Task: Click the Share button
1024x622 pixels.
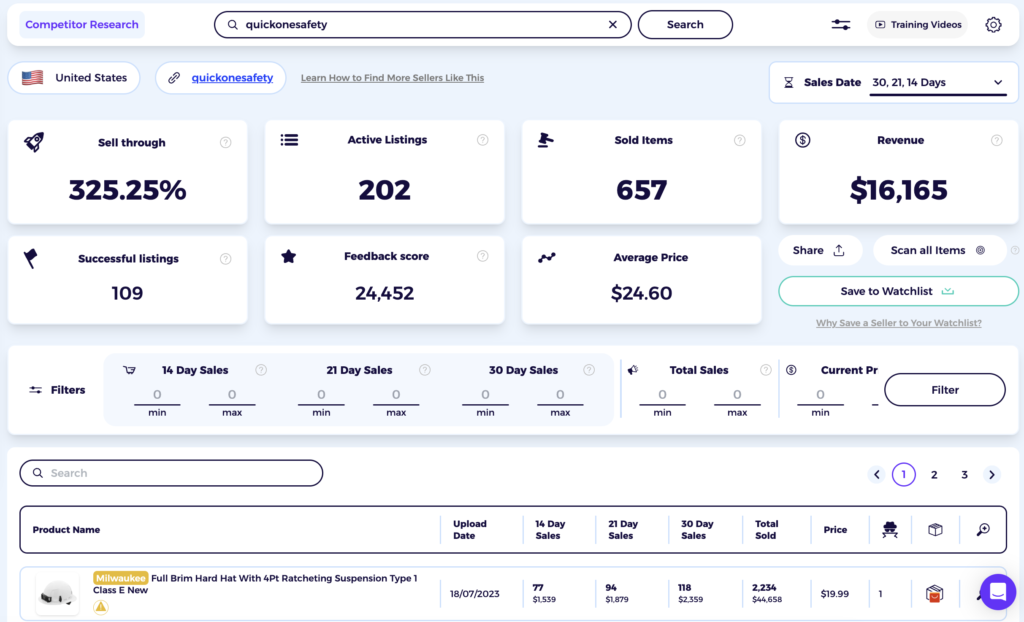Action: pyautogui.click(x=820, y=250)
